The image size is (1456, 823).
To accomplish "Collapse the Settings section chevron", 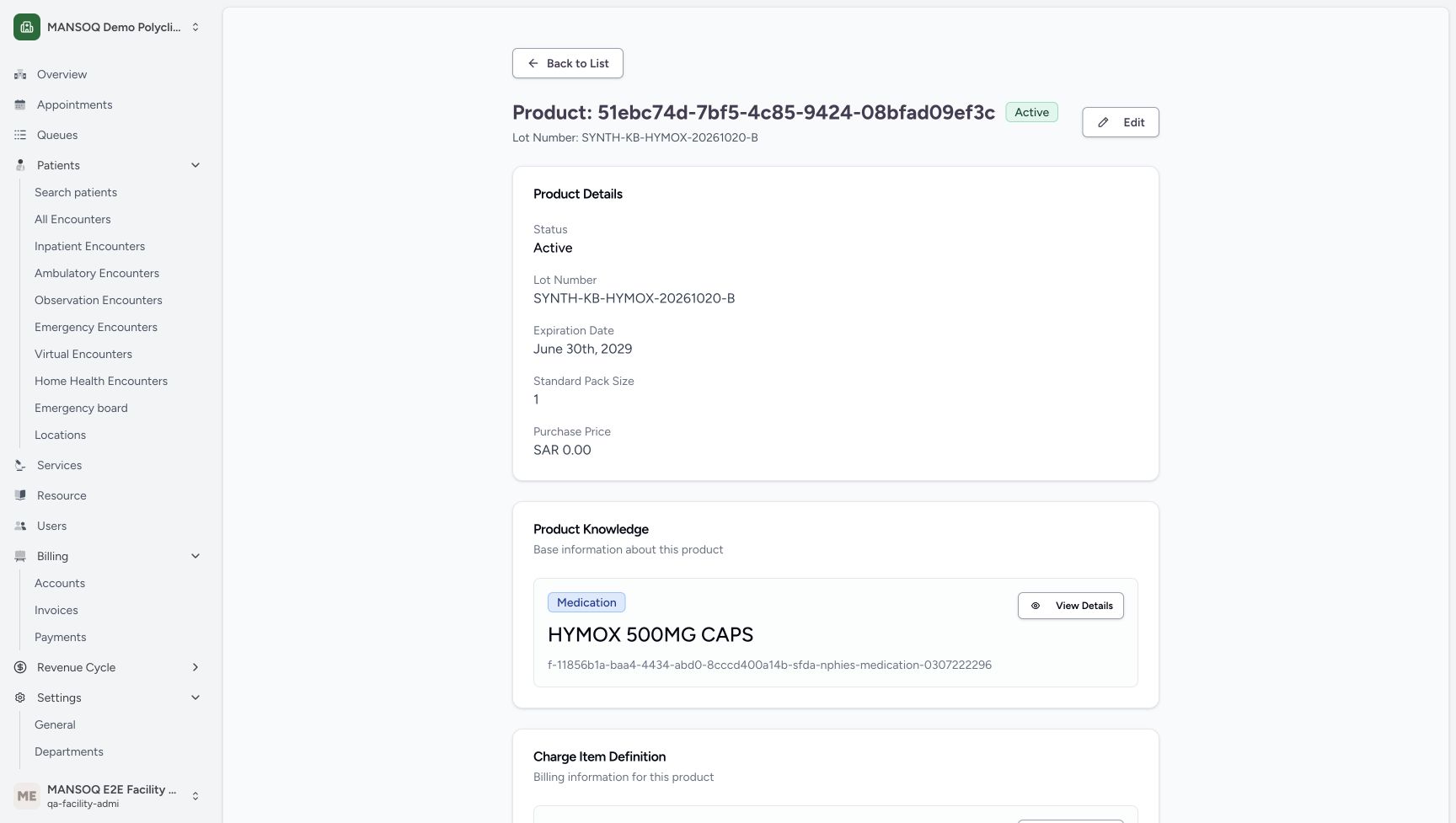I will 195,697.
